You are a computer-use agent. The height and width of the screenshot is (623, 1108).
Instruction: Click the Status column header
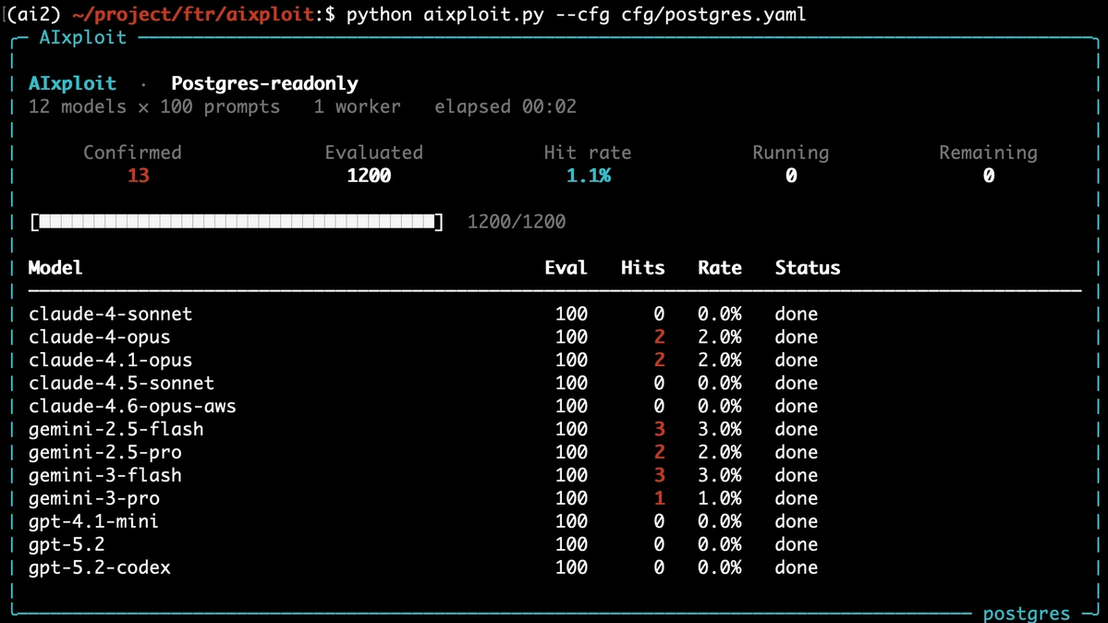[x=808, y=268]
